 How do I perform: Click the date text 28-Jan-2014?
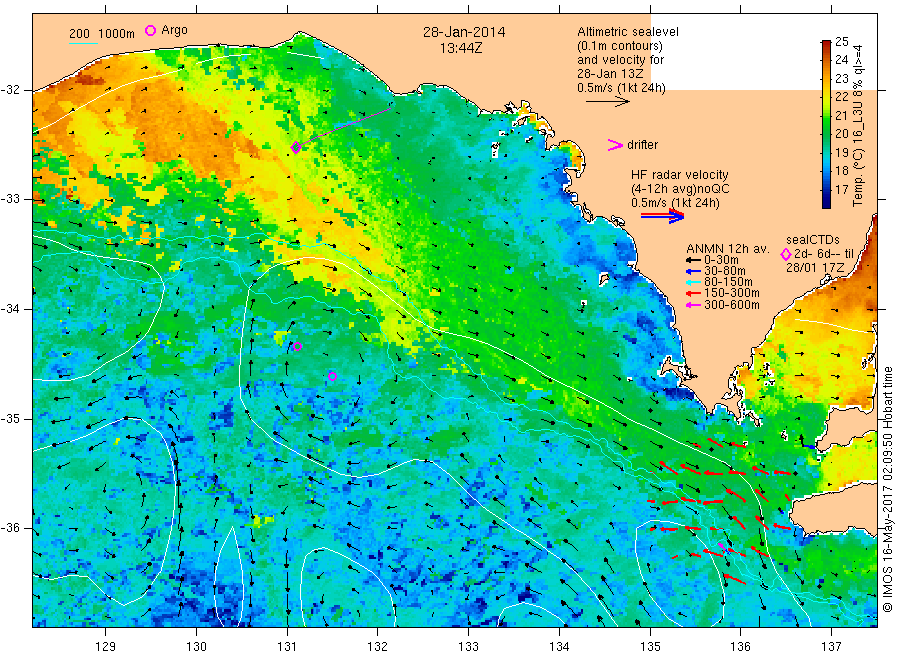[x=464, y=32]
